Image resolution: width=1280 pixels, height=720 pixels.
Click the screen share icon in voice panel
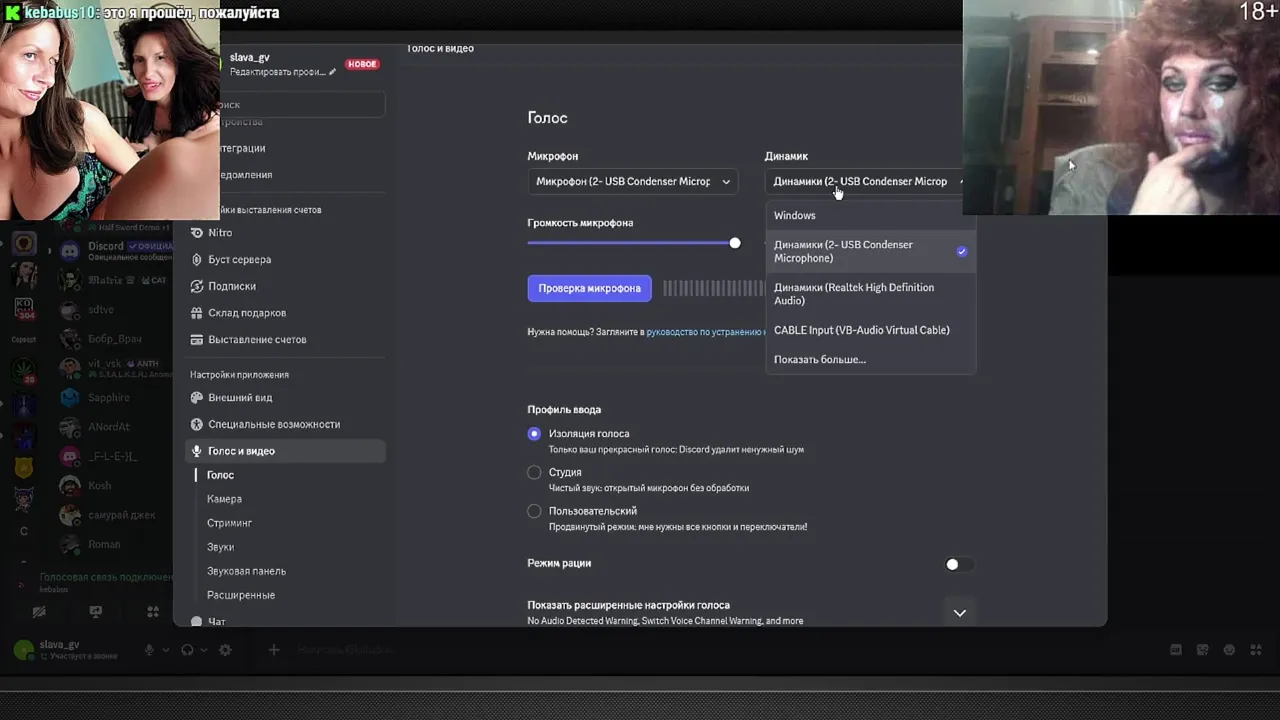tap(96, 612)
